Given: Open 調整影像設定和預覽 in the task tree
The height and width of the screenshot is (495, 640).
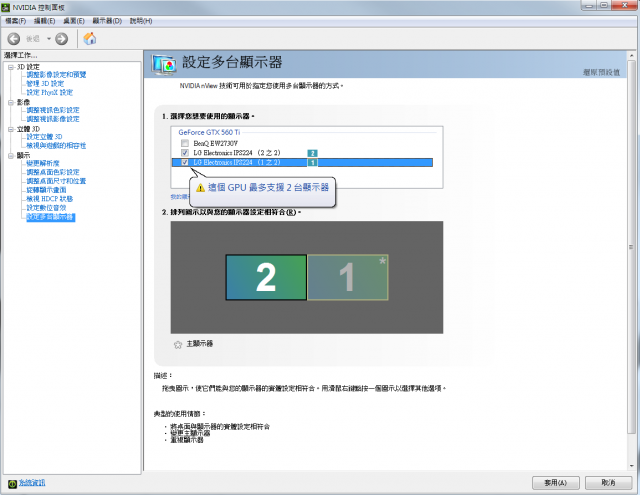Looking at the screenshot, I should pyautogui.click(x=56, y=75).
